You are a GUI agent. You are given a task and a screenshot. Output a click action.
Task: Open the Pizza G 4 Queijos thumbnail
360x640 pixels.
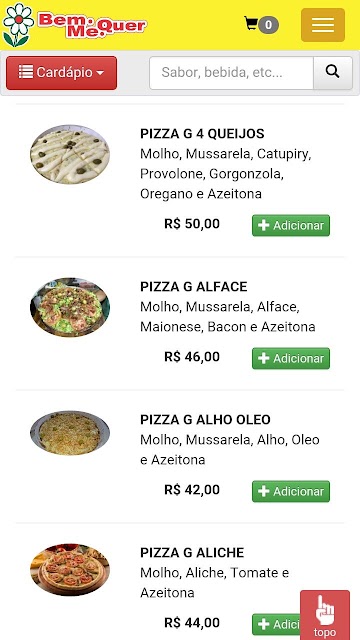pyautogui.click(x=70, y=154)
